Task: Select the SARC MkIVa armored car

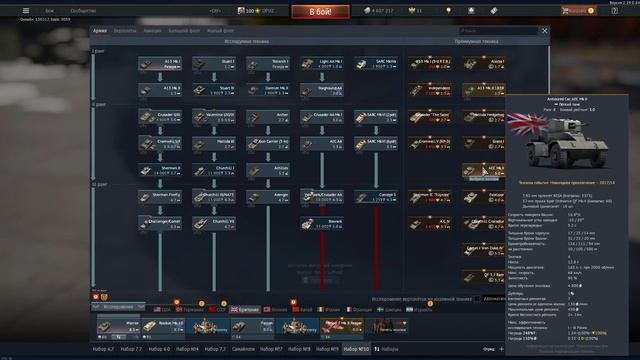Action: pos(376,64)
